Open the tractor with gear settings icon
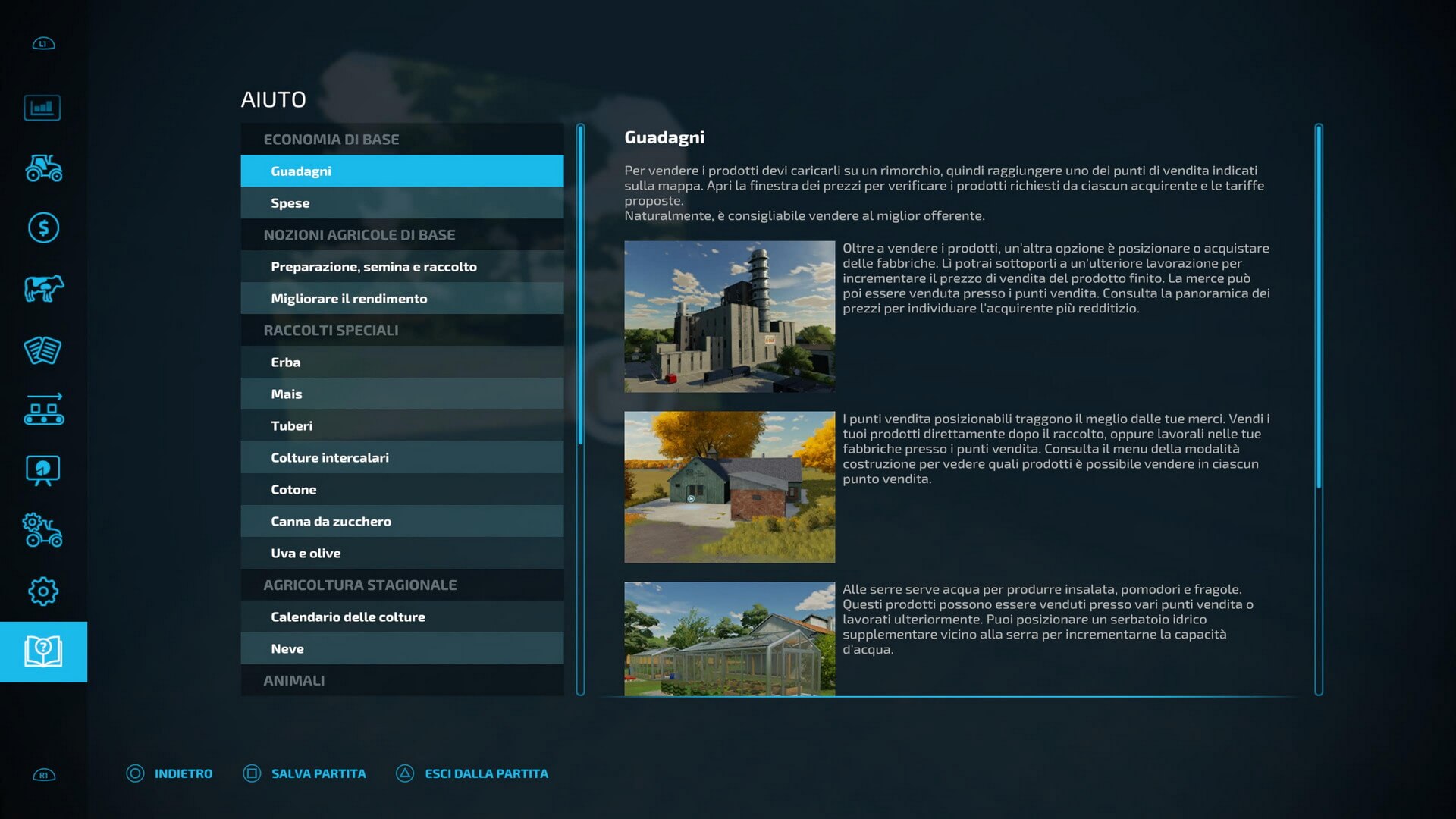This screenshot has width=1456, height=819. tap(42, 530)
